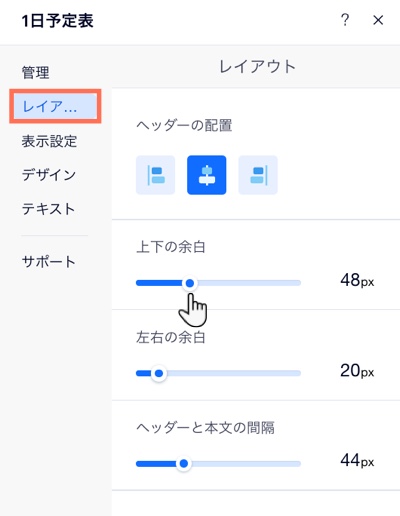This screenshot has height=516, width=400.
Task: Switch to the レイア... layout tab
Action: point(55,106)
